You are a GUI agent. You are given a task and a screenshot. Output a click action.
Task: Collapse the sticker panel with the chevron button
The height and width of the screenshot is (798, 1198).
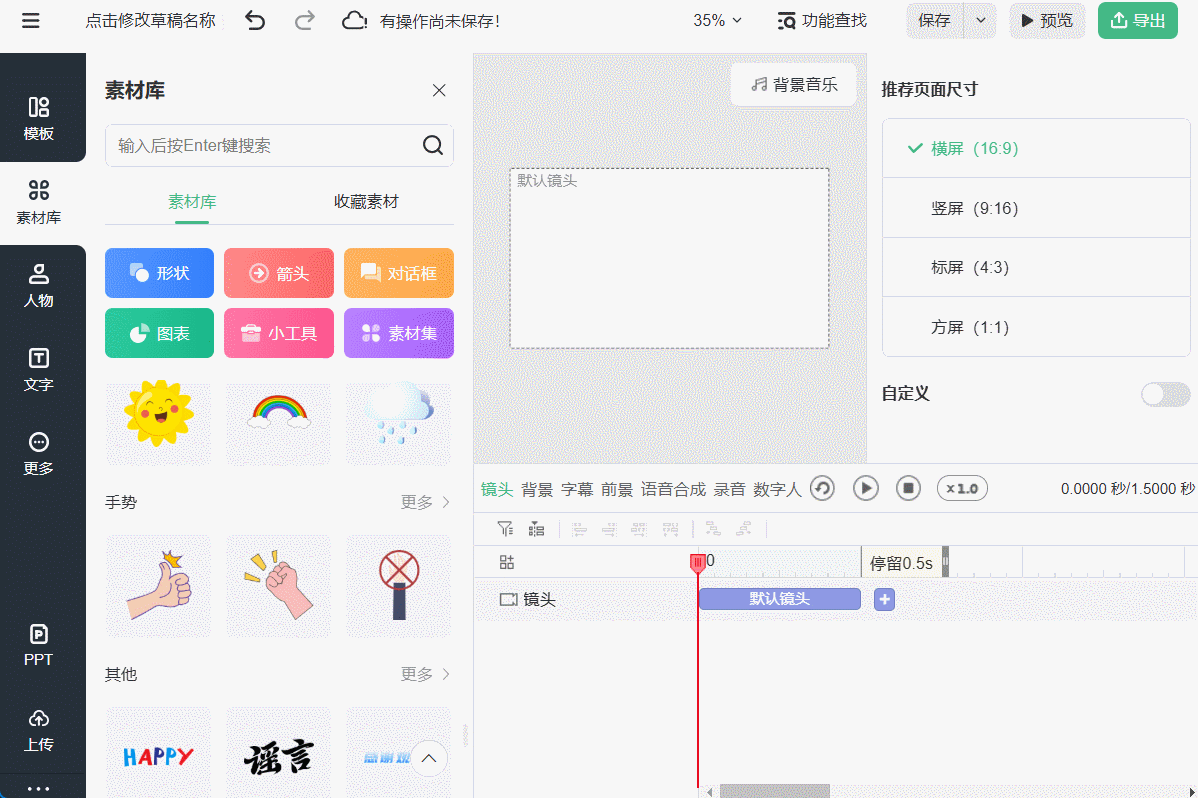(429, 758)
